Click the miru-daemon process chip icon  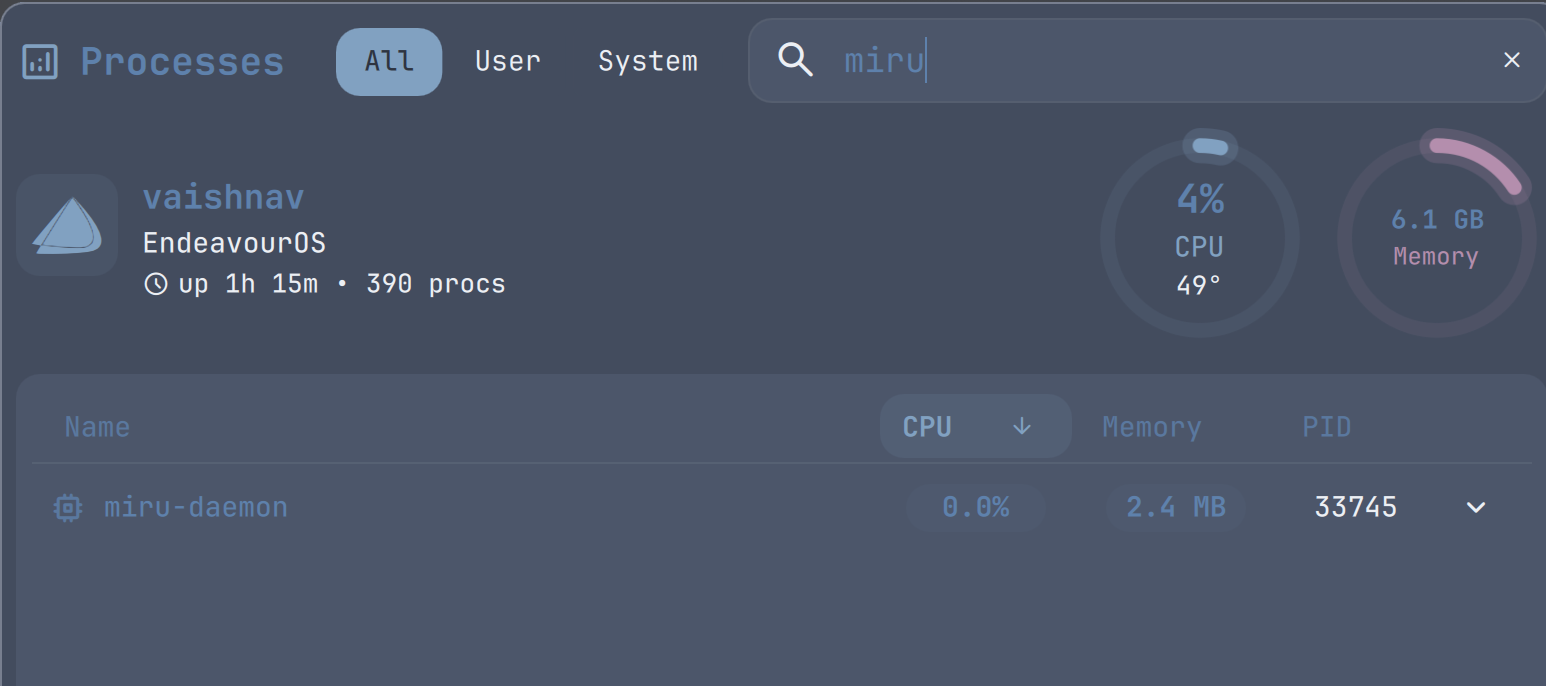click(67, 508)
